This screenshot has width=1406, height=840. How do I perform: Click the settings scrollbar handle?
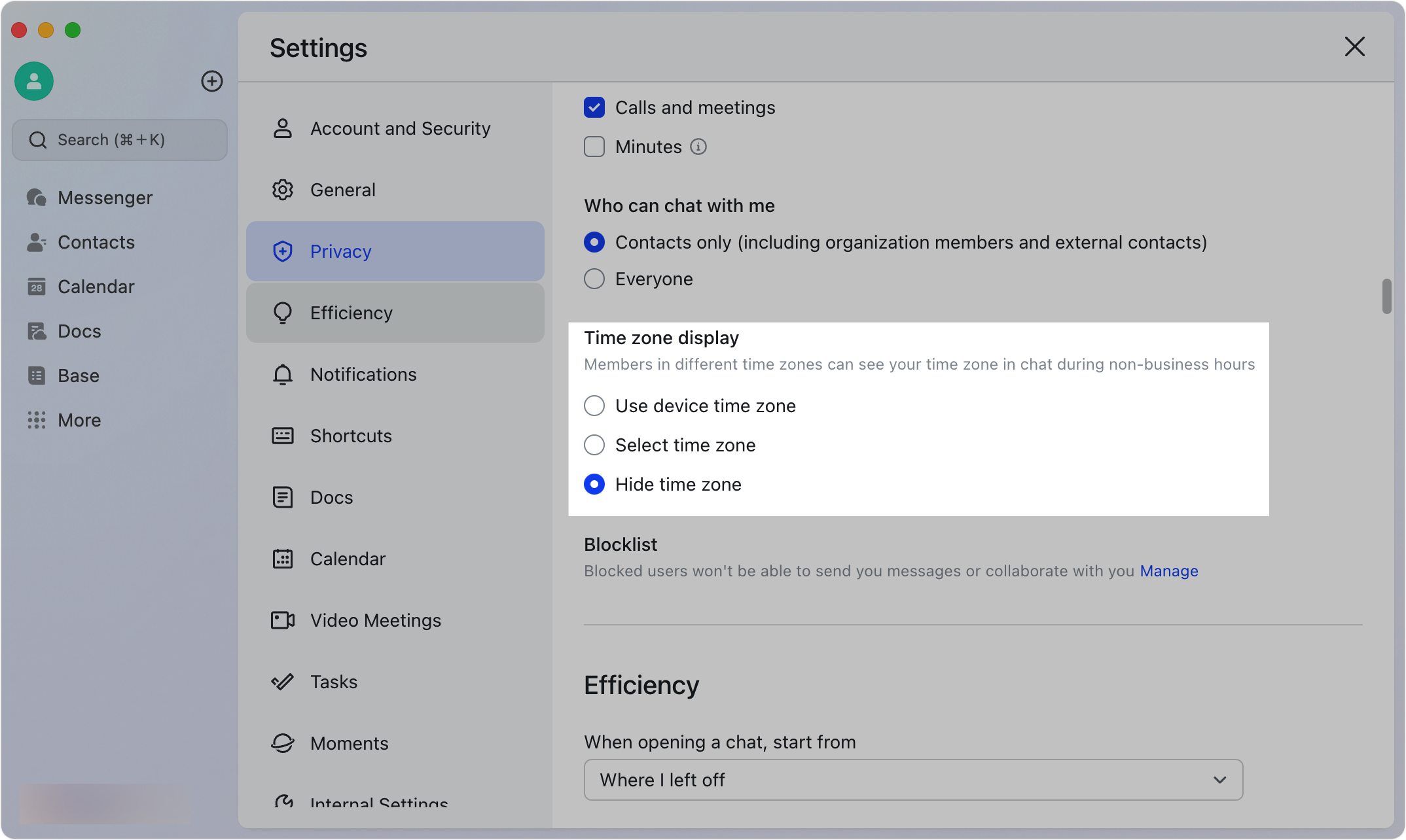(1386, 296)
